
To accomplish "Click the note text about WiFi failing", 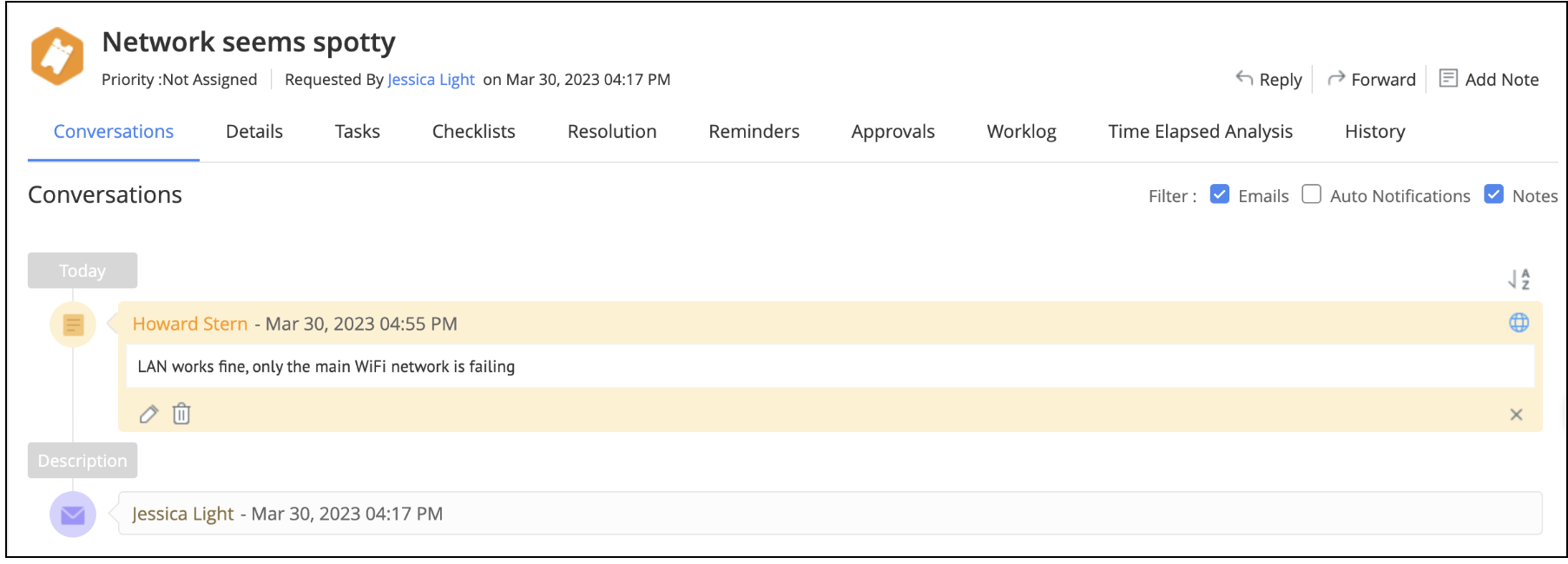I will pos(326,367).
